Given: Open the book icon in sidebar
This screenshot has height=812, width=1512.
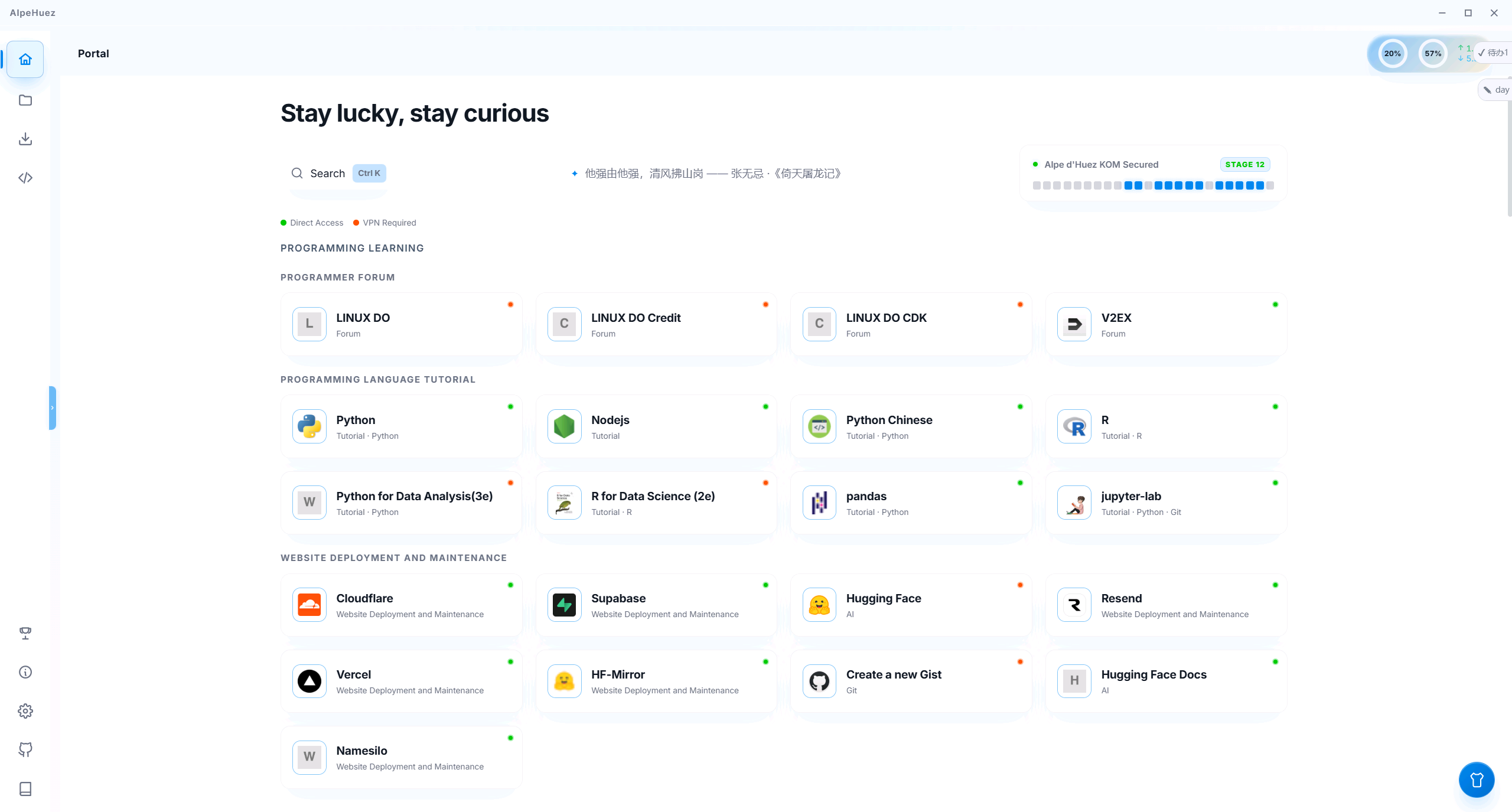Looking at the screenshot, I should [x=25, y=789].
